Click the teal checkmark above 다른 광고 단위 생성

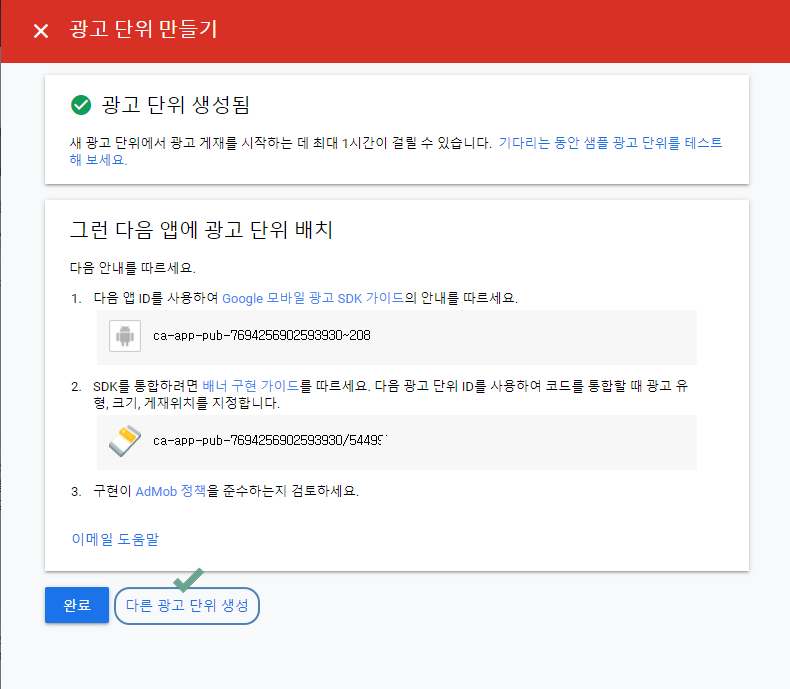(x=189, y=578)
